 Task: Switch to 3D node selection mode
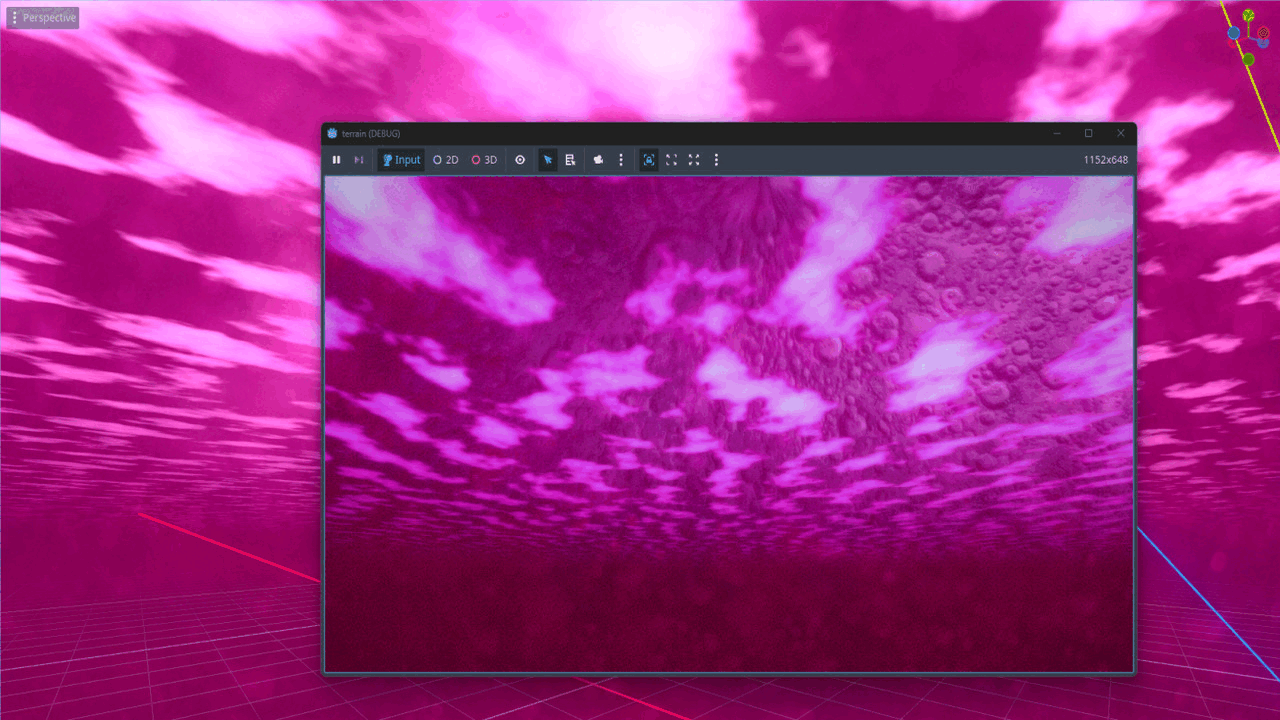click(484, 160)
